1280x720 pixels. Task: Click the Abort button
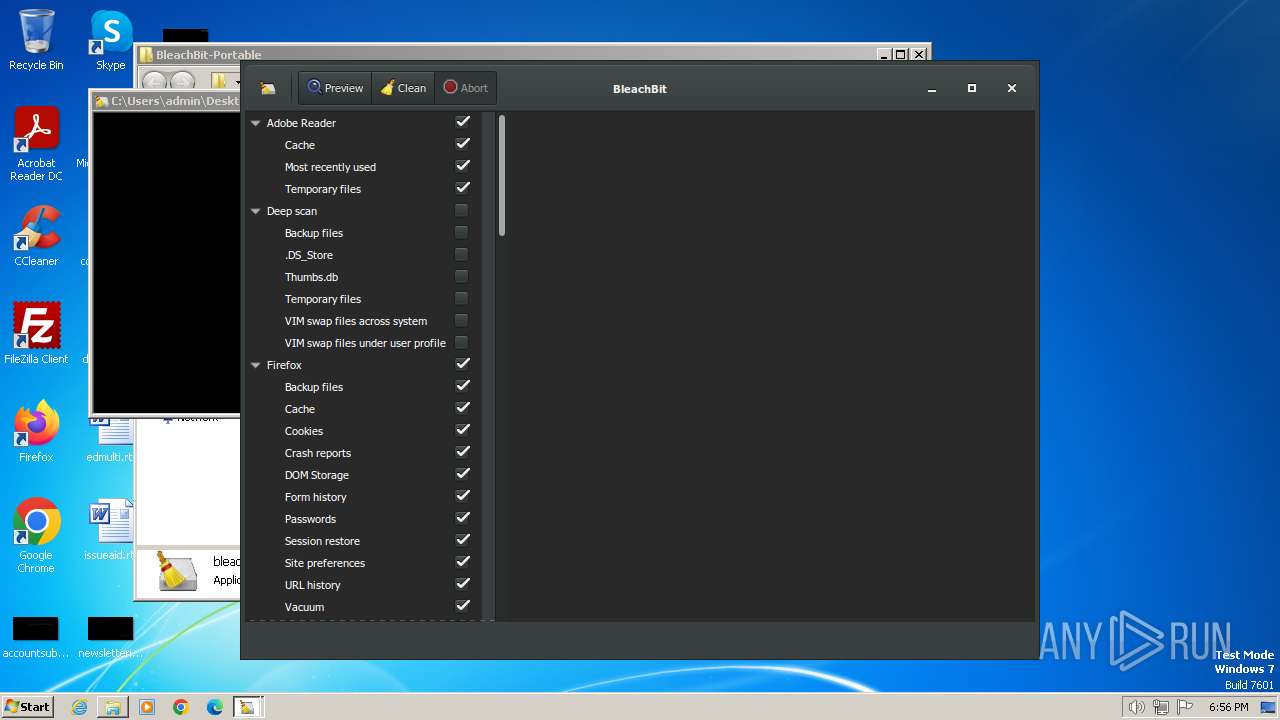pyautogui.click(x=465, y=88)
